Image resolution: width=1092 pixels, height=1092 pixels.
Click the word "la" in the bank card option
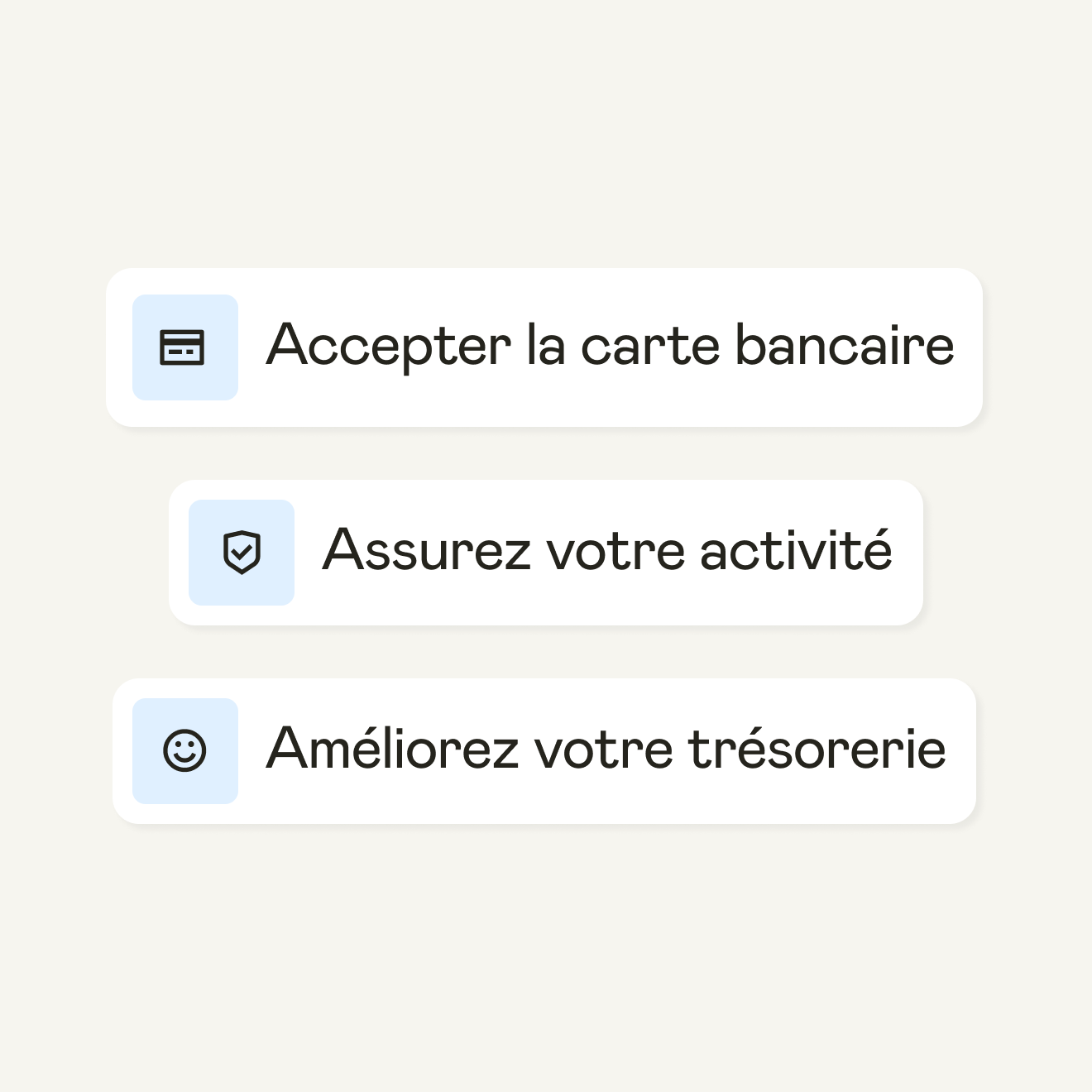(x=546, y=346)
